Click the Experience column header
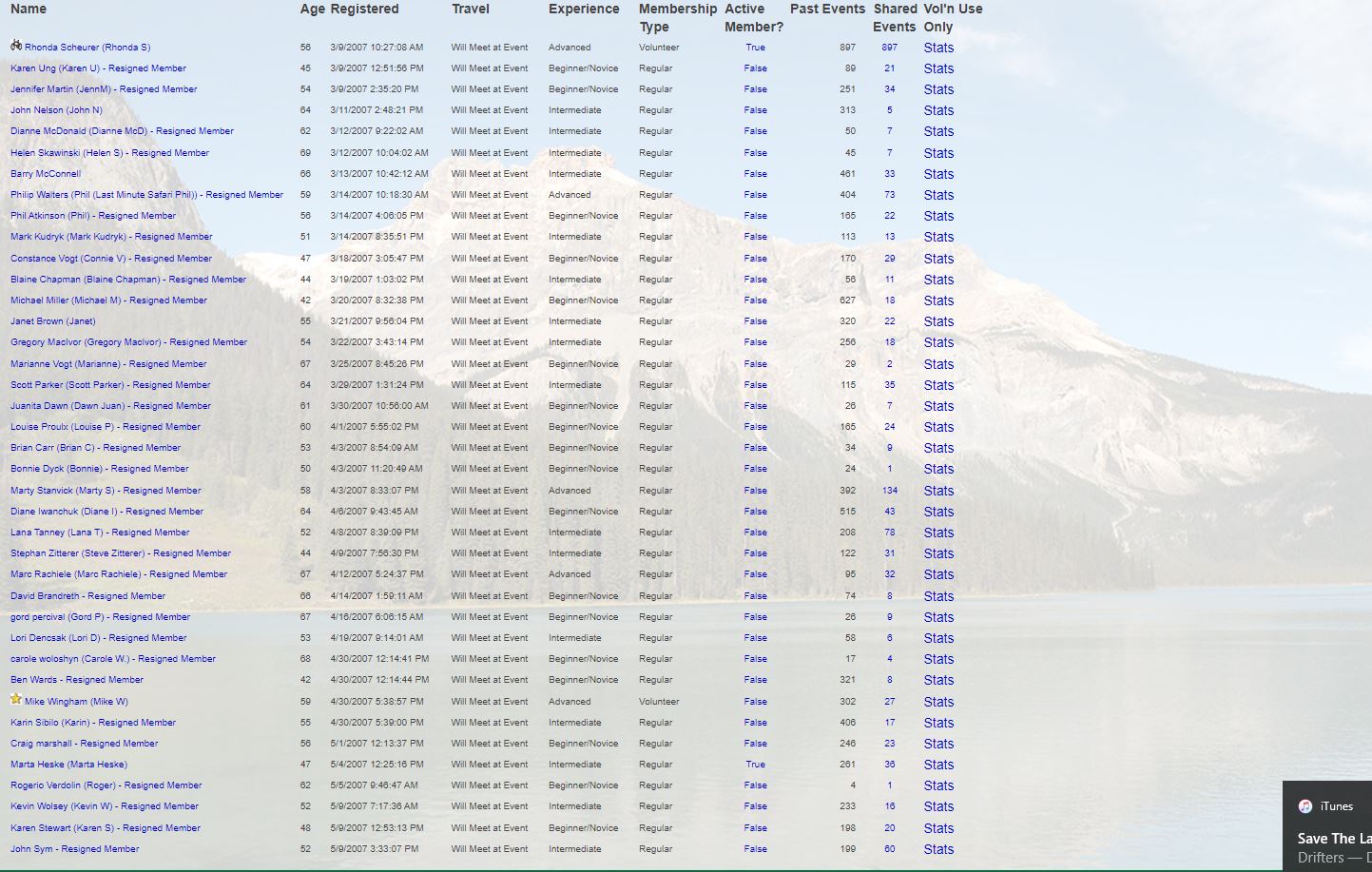The height and width of the screenshot is (872, 1372). 584,9
